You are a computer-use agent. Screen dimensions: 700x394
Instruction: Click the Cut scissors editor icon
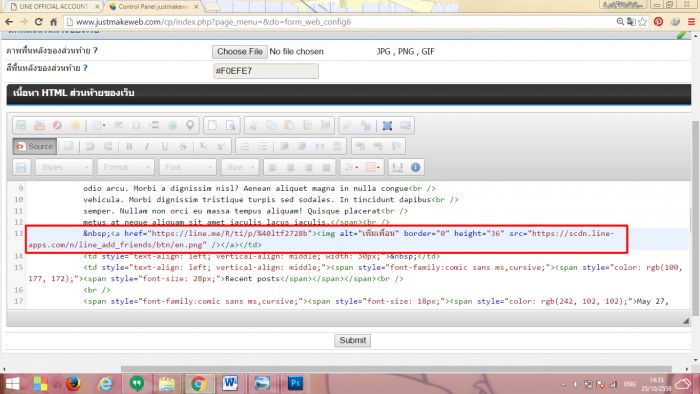coord(253,125)
